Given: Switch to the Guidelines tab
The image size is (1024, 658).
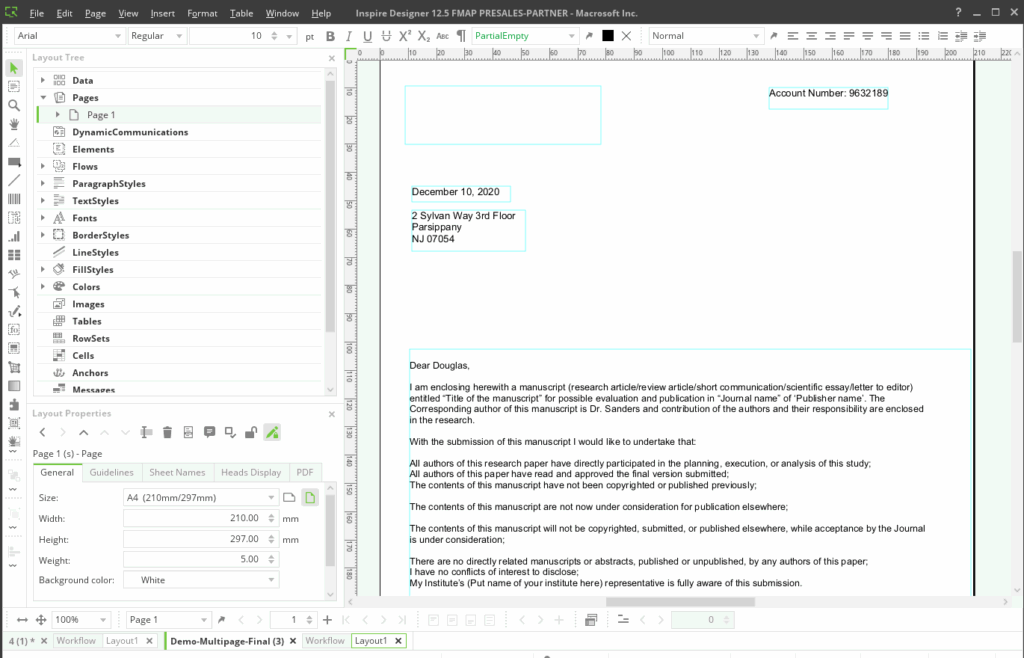Looking at the screenshot, I should pyautogui.click(x=112, y=473).
